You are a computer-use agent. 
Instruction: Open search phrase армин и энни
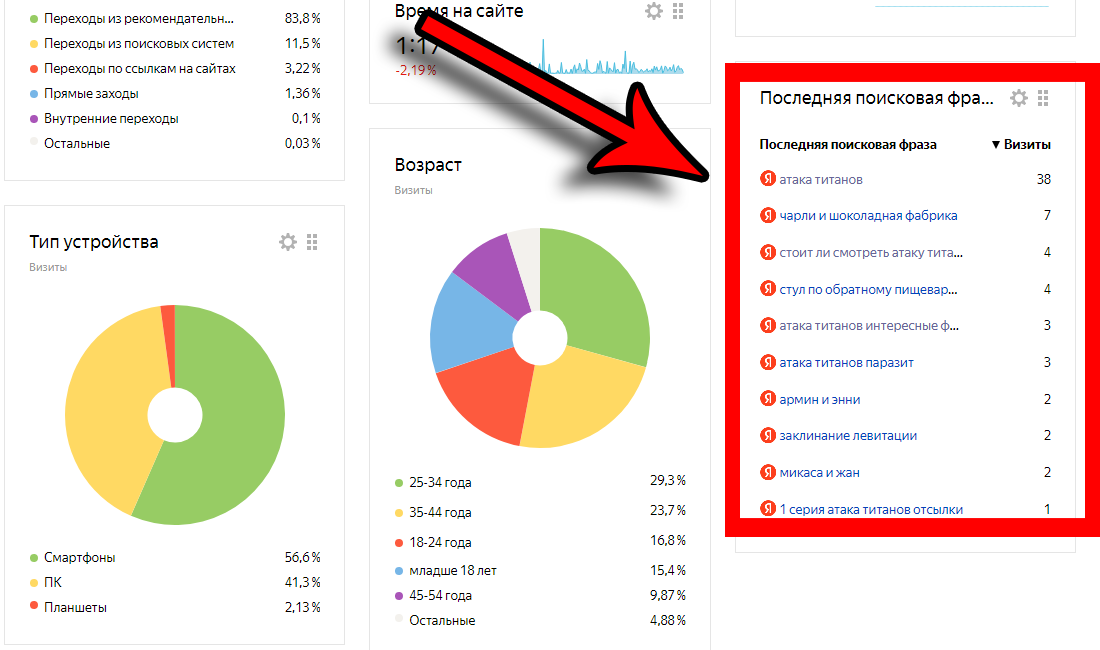coord(820,400)
